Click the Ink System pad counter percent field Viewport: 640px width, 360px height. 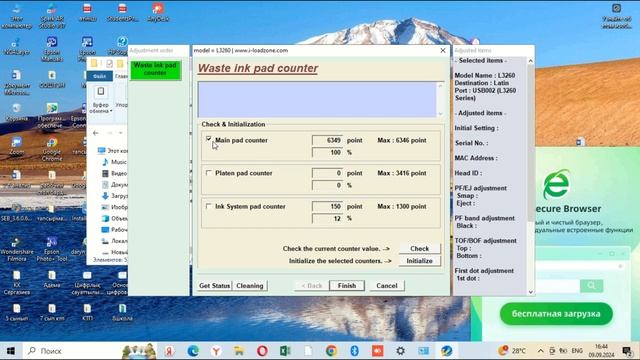coord(327,218)
